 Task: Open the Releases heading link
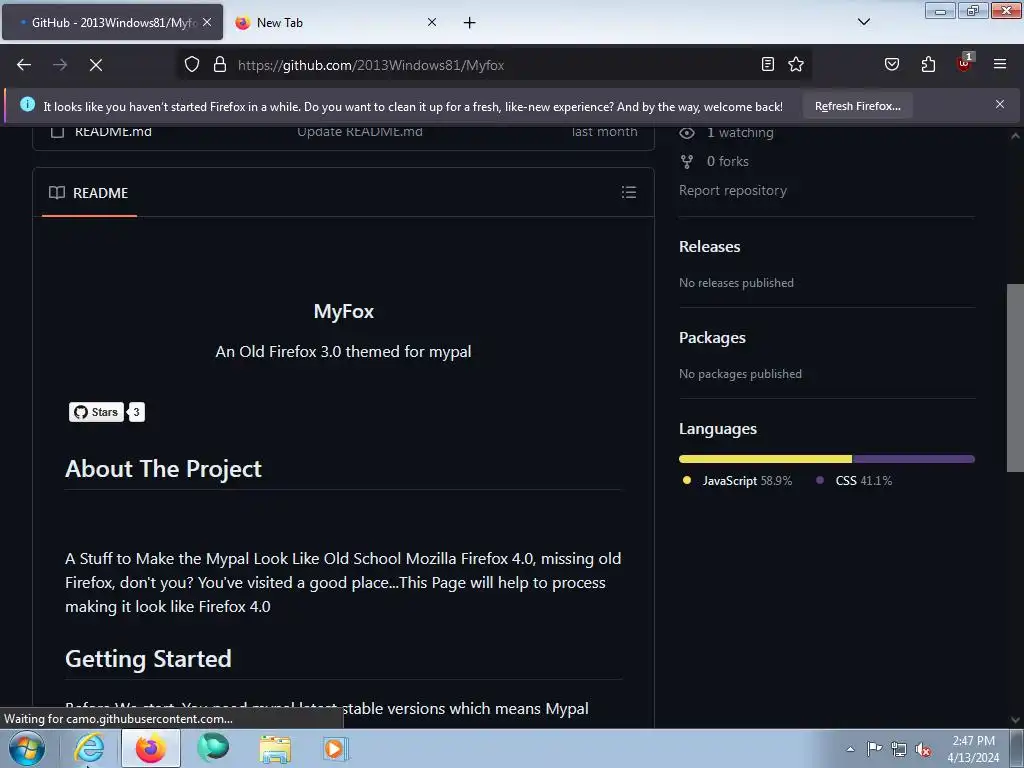710,246
